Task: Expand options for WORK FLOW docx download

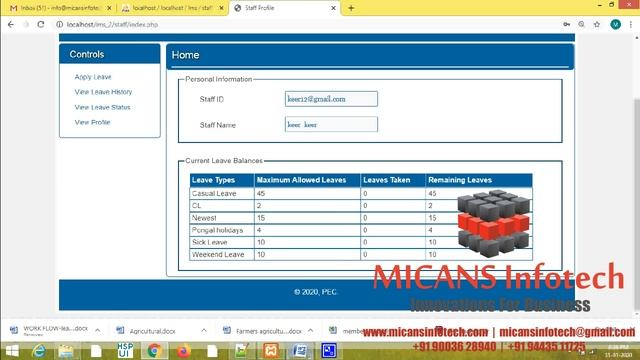Action: [98, 330]
